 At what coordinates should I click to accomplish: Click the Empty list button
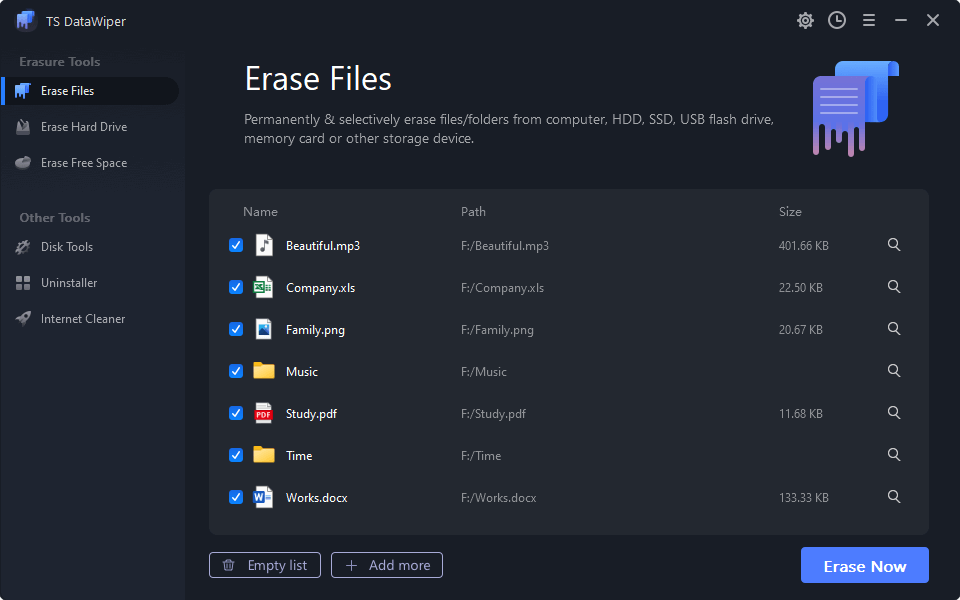pyautogui.click(x=265, y=565)
